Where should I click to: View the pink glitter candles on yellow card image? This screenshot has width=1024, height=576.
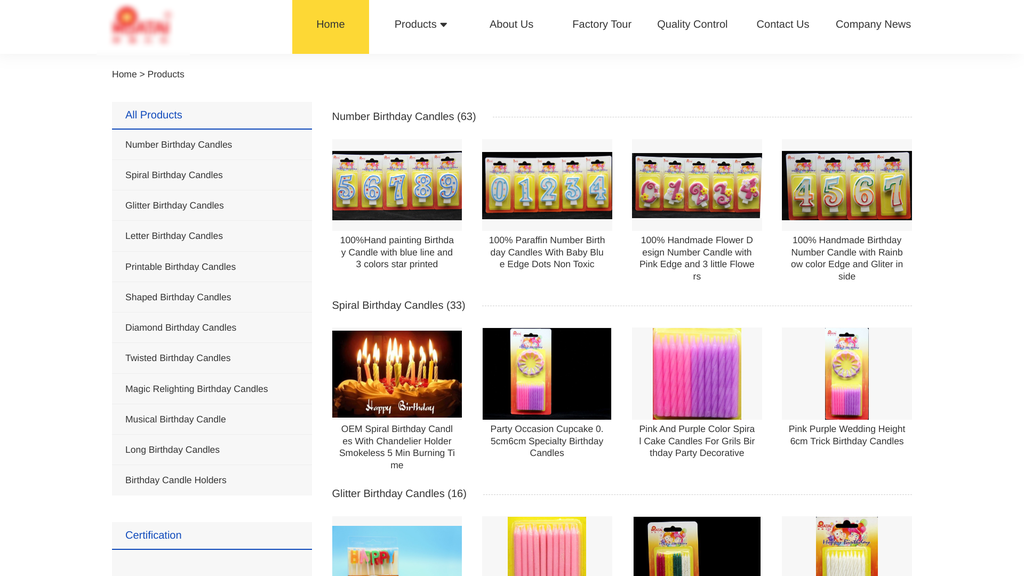[x=547, y=547]
